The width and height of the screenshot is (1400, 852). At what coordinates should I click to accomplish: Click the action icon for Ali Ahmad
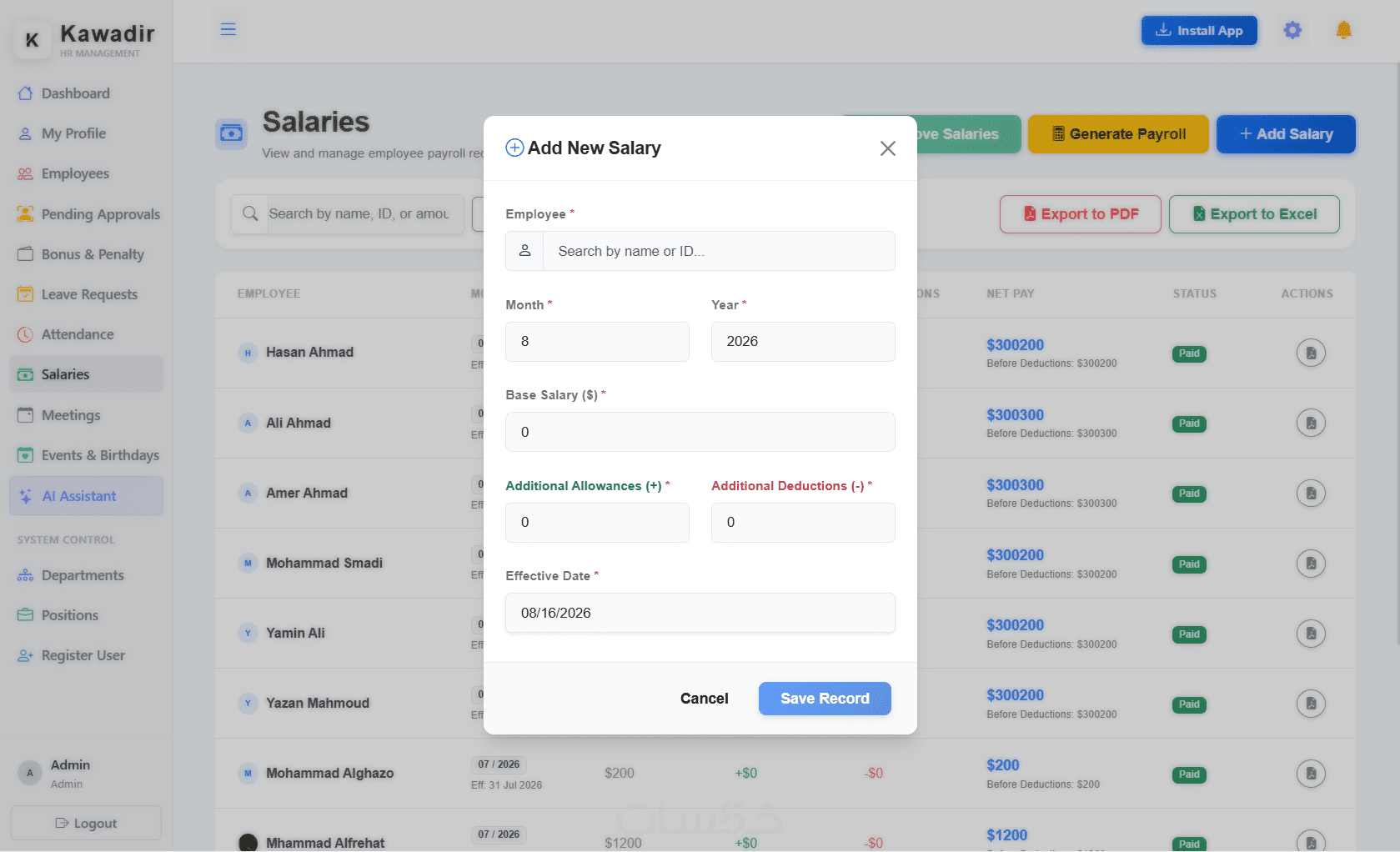point(1311,423)
